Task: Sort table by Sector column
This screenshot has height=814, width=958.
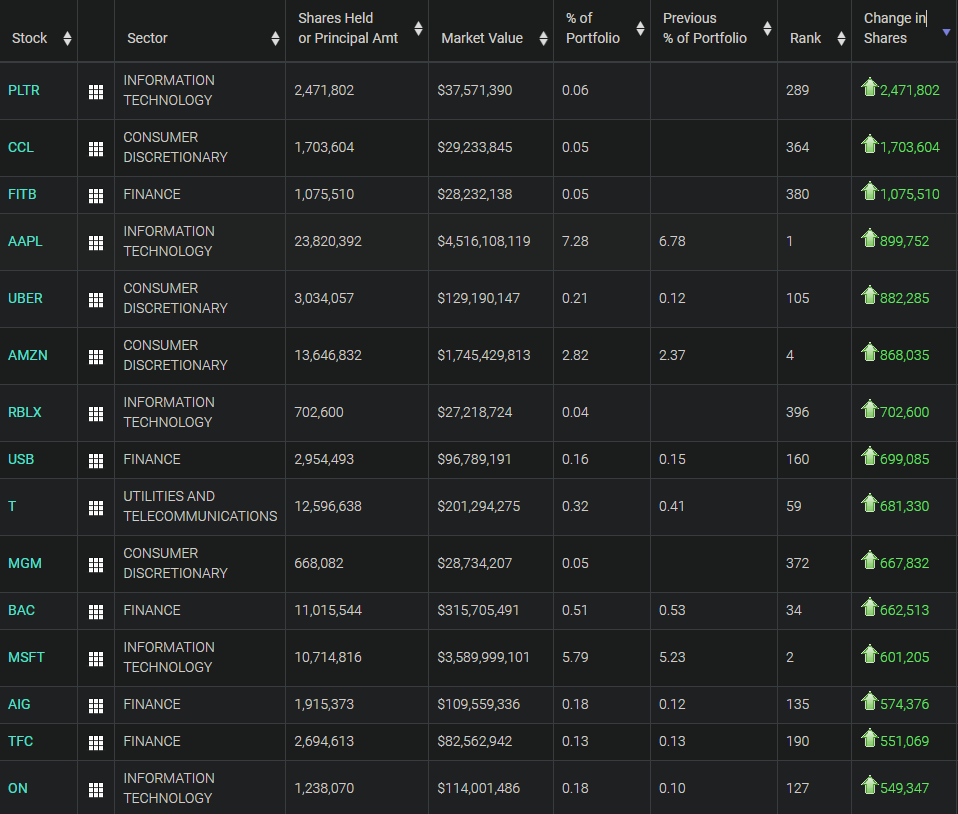Action: tap(275, 38)
